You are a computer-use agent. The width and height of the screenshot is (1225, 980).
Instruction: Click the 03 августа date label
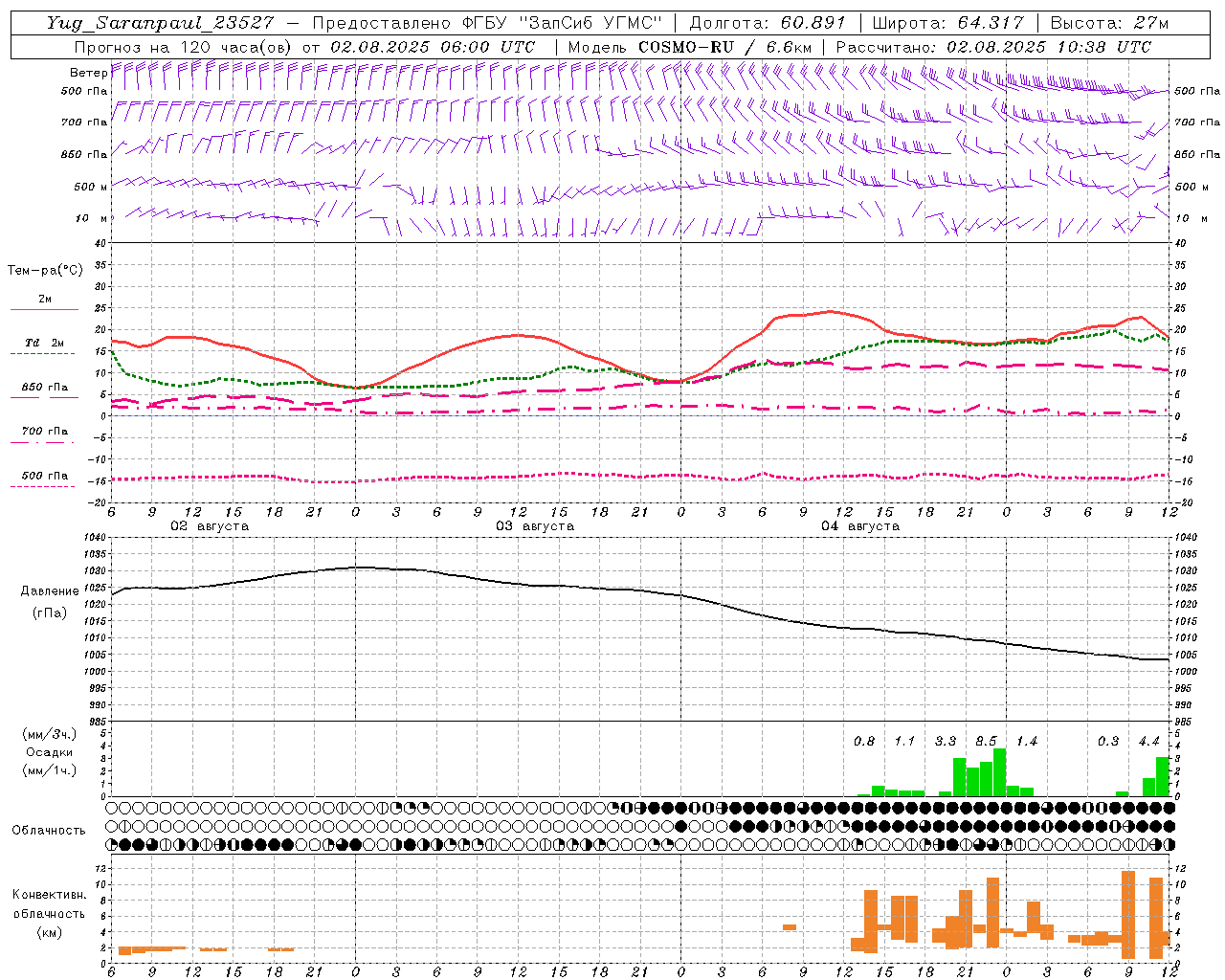535,526
